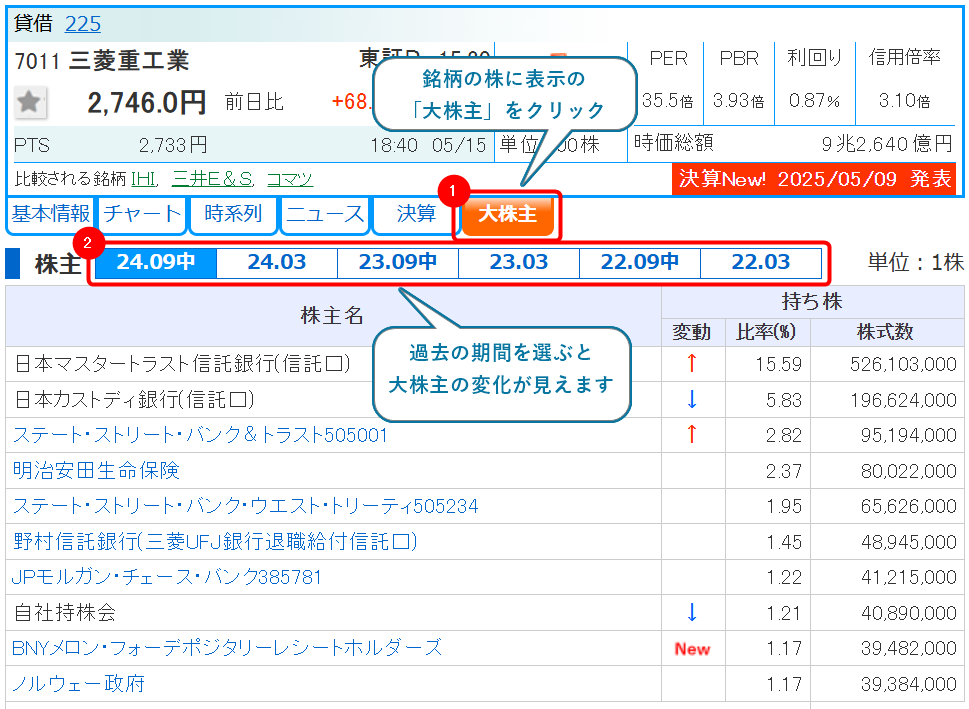Click the 時価総額 9兆2,640億円 value
This screenshot has height=709, width=969.
(x=887, y=144)
